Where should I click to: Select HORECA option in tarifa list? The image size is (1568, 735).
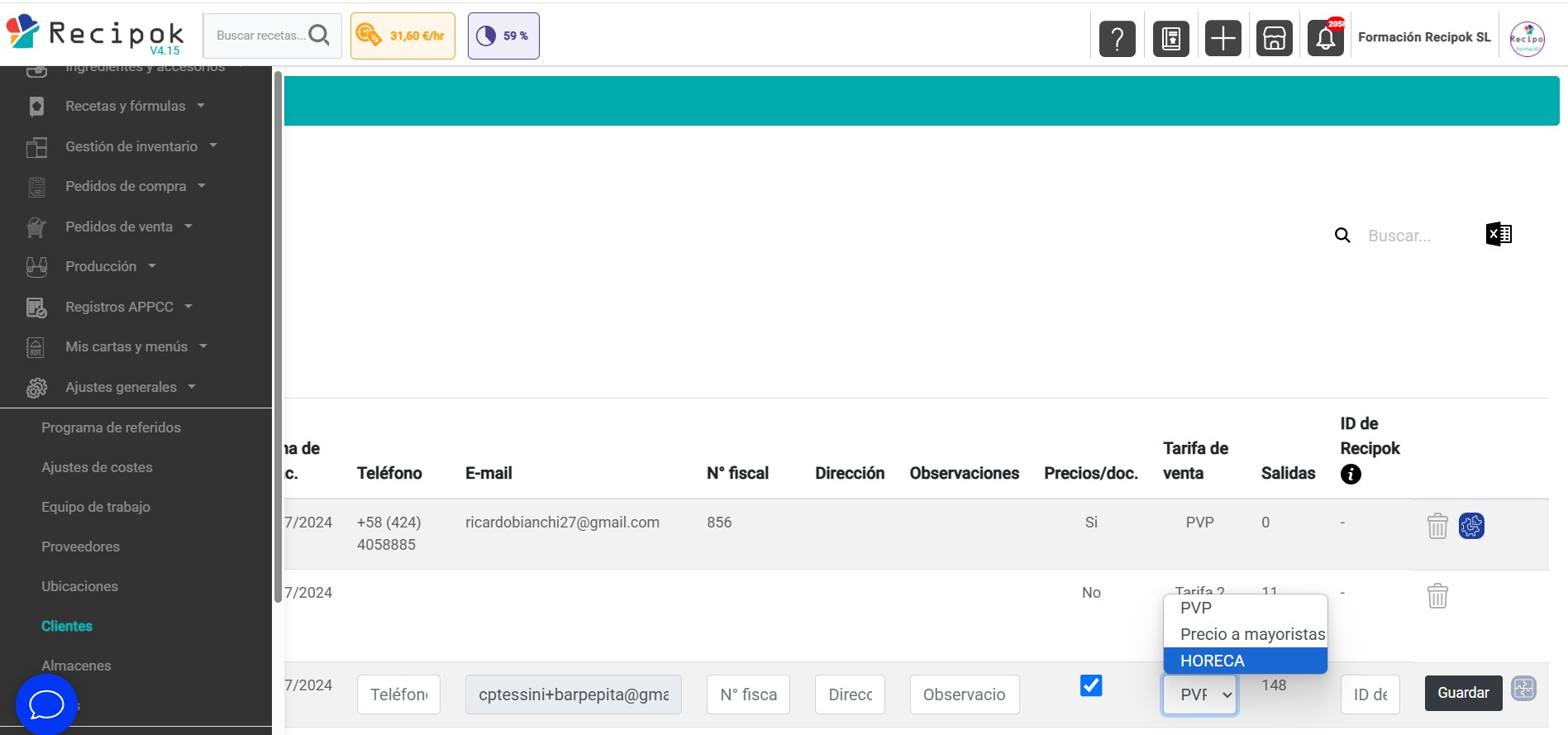tap(1245, 661)
